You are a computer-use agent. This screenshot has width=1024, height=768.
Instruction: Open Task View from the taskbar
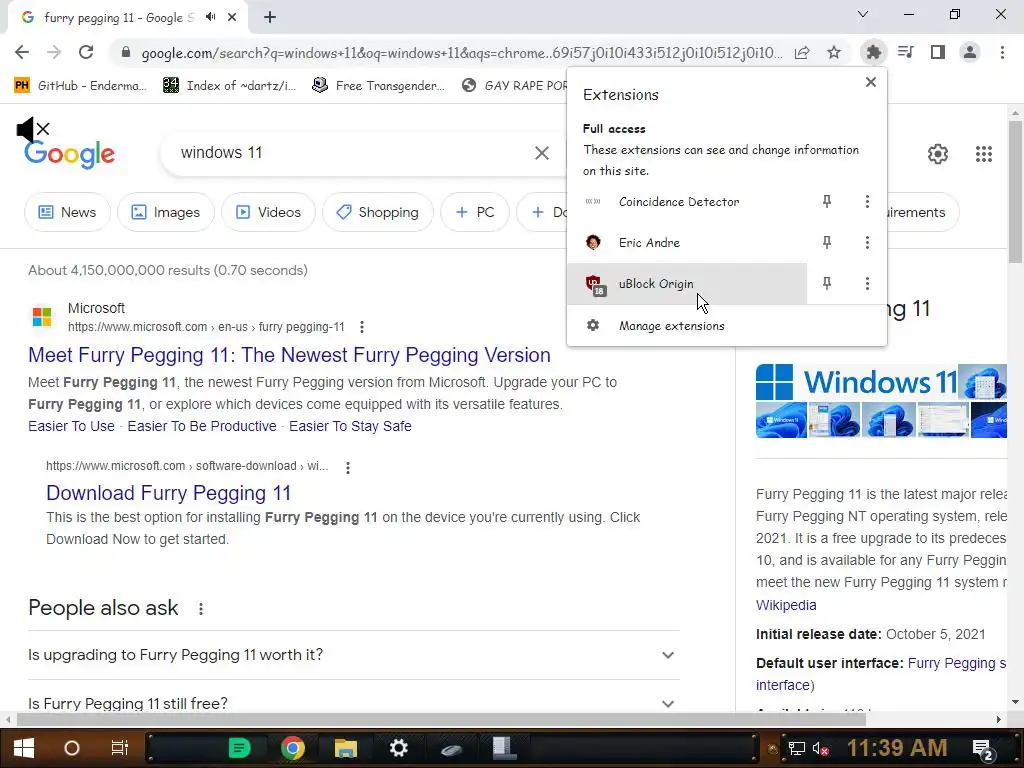[120, 748]
